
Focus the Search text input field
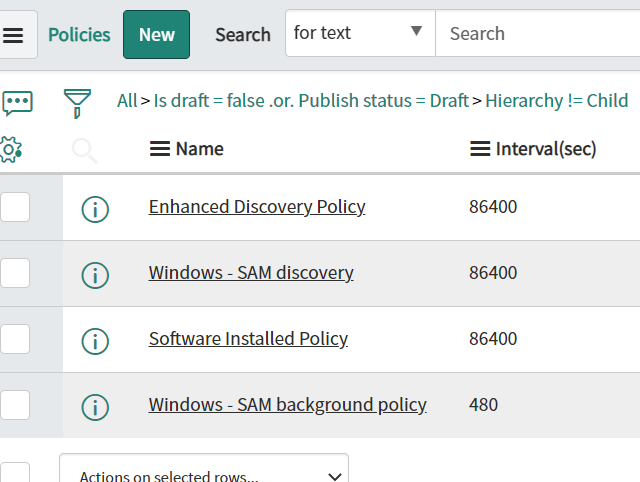point(538,34)
